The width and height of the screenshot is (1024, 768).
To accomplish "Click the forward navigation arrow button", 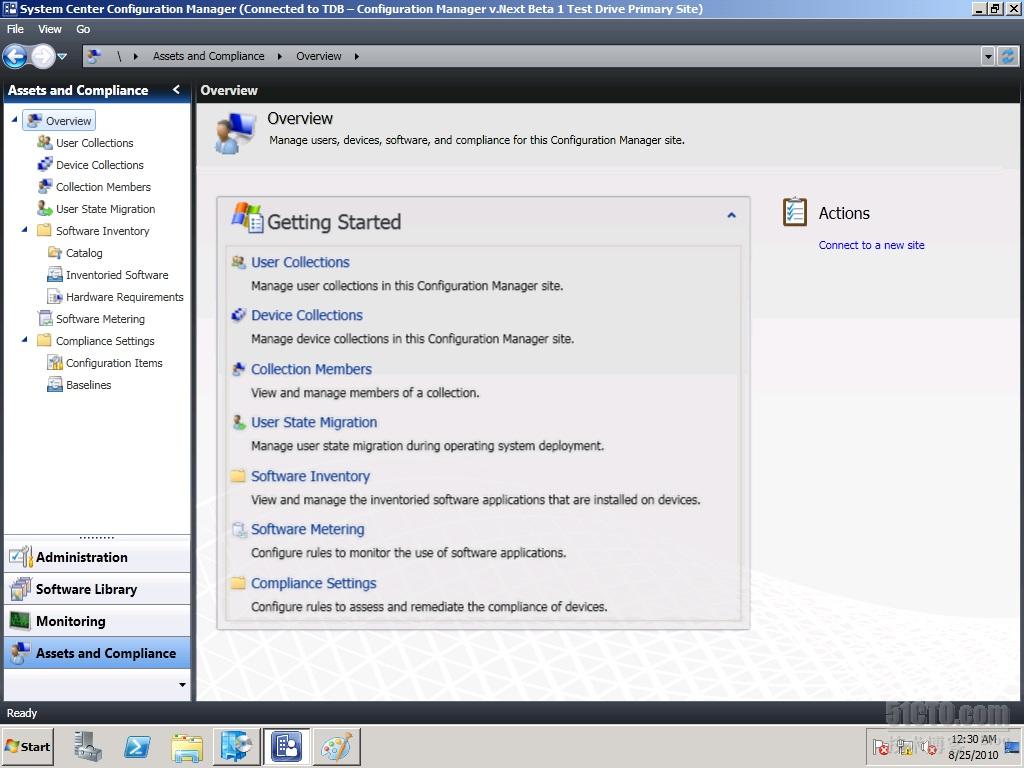I will pyautogui.click(x=43, y=56).
